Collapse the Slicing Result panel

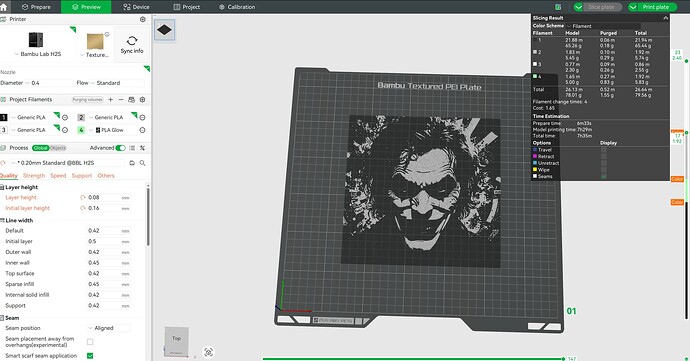point(665,18)
